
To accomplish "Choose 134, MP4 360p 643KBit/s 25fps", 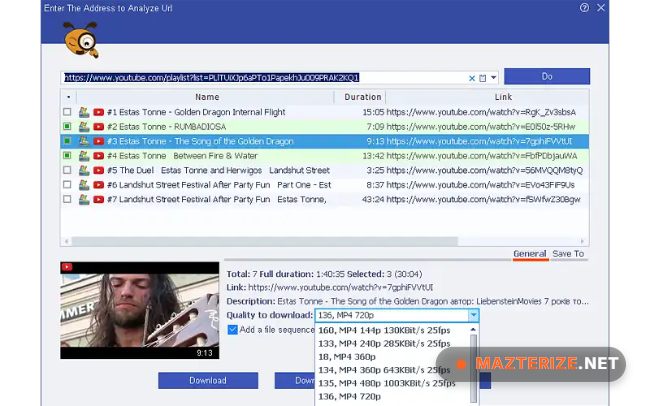I will tap(384, 370).
